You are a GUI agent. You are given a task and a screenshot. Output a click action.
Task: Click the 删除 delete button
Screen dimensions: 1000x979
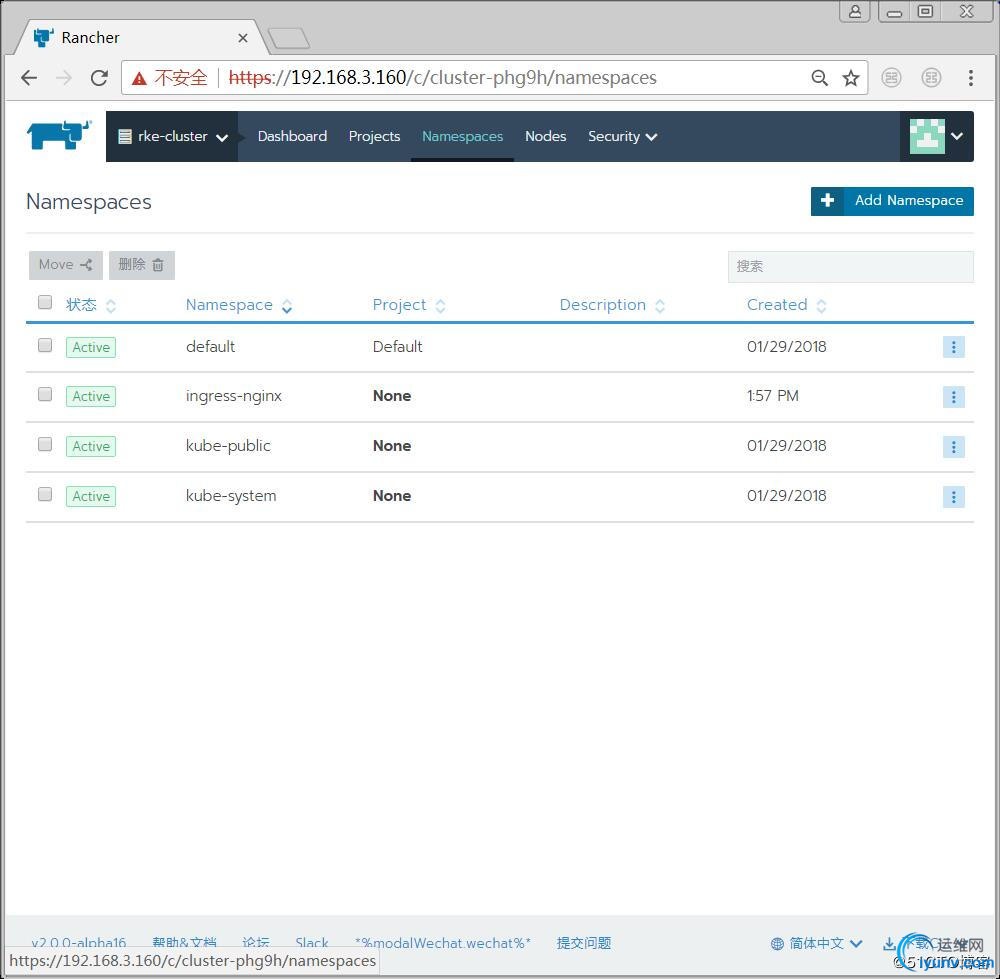click(142, 265)
